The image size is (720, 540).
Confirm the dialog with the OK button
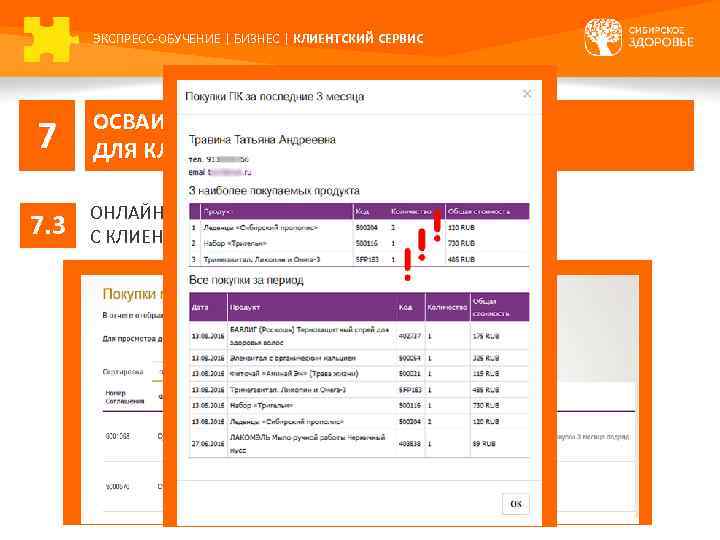point(516,504)
